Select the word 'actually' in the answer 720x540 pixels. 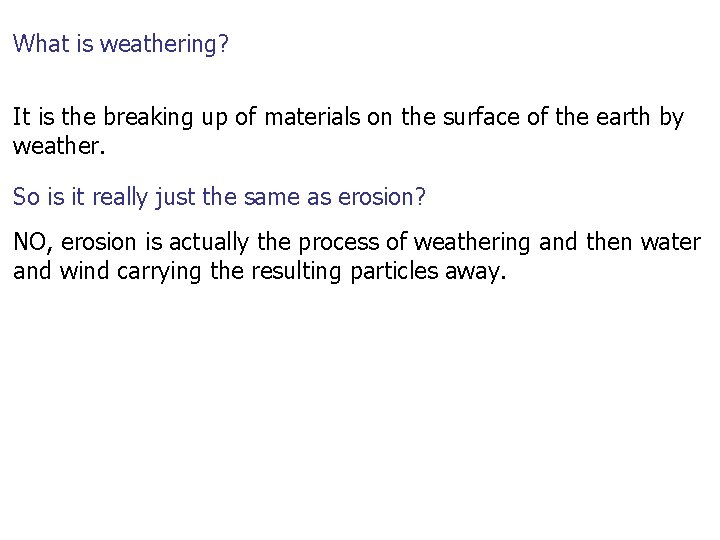(209, 242)
